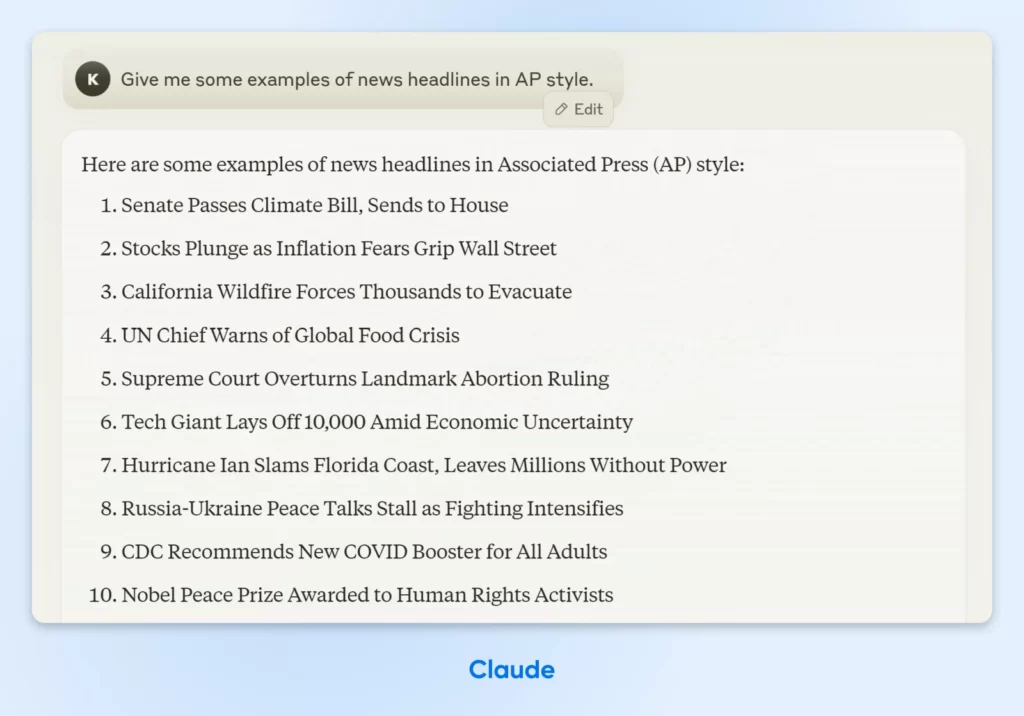1024x716 pixels.
Task: Click the Russia-Ukraine Peace Talks Stall headline
Action: point(372,508)
